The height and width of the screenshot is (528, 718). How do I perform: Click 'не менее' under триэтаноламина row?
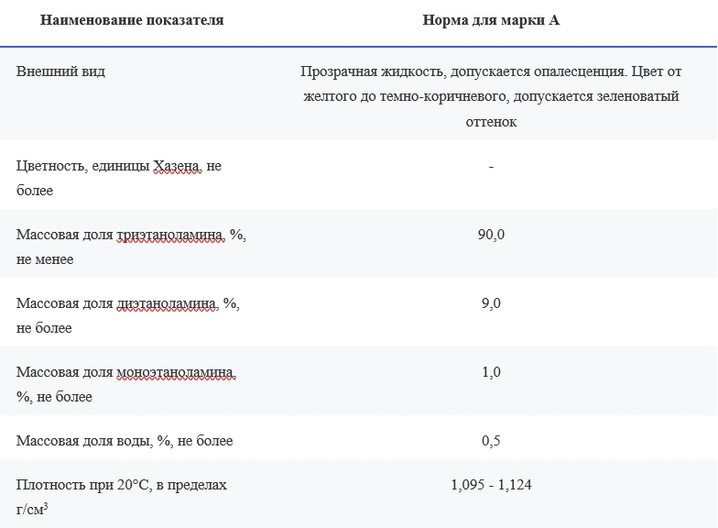click(x=45, y=260)
